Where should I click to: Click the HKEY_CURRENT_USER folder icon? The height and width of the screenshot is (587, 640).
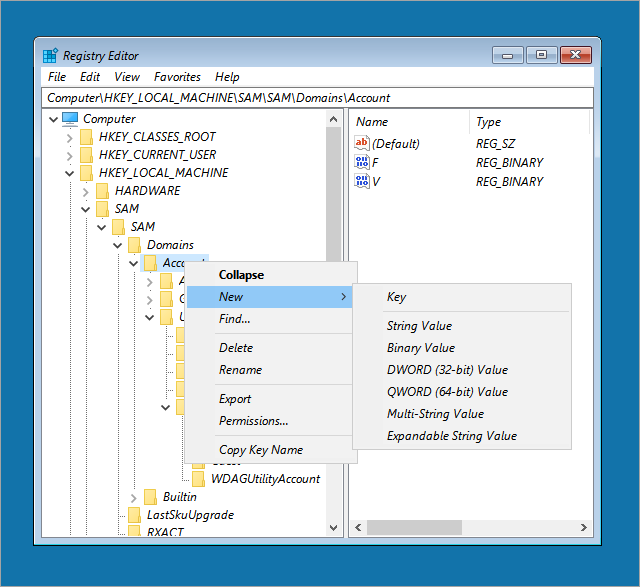pos(86,155)
